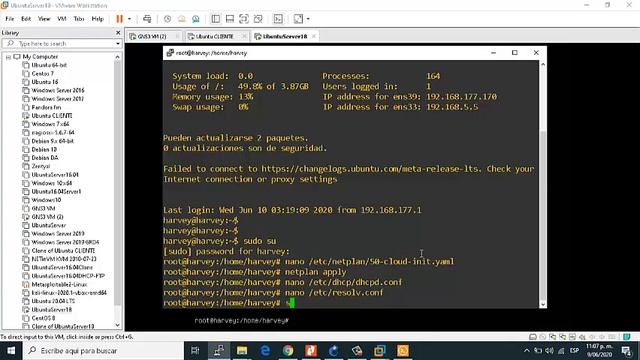The image size is (640, 360).
Task: Select Windows 7 x64 in the library
Action: pos(50,124)
